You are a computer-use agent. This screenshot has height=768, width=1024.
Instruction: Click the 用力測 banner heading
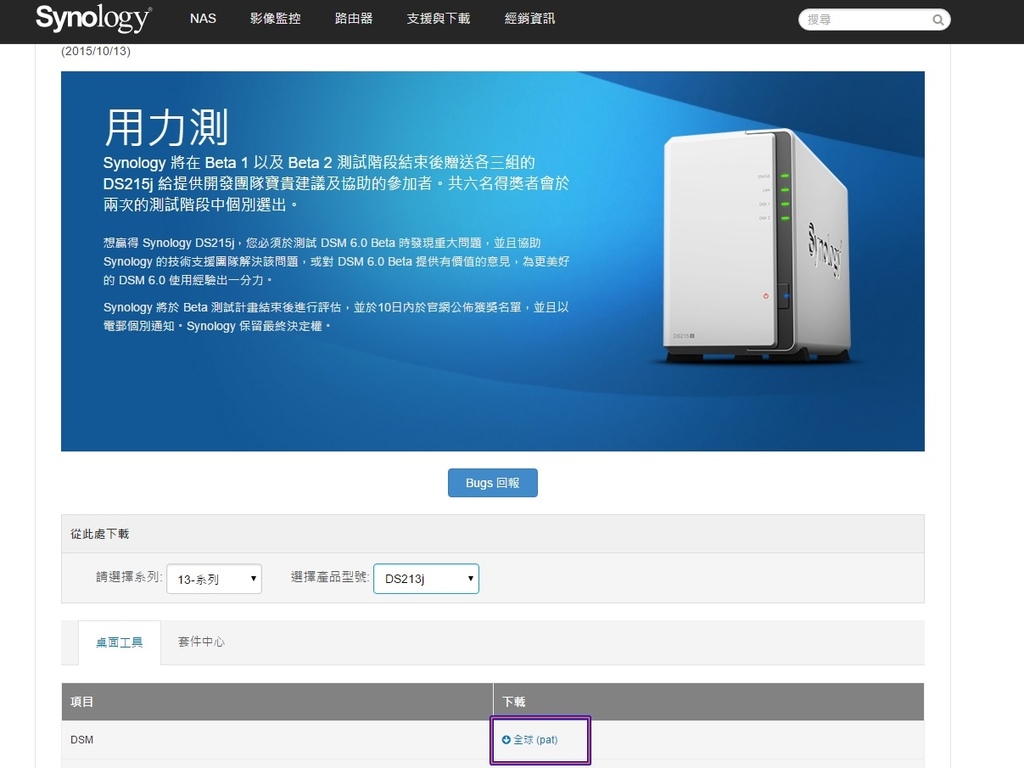(x=166, y=128)
